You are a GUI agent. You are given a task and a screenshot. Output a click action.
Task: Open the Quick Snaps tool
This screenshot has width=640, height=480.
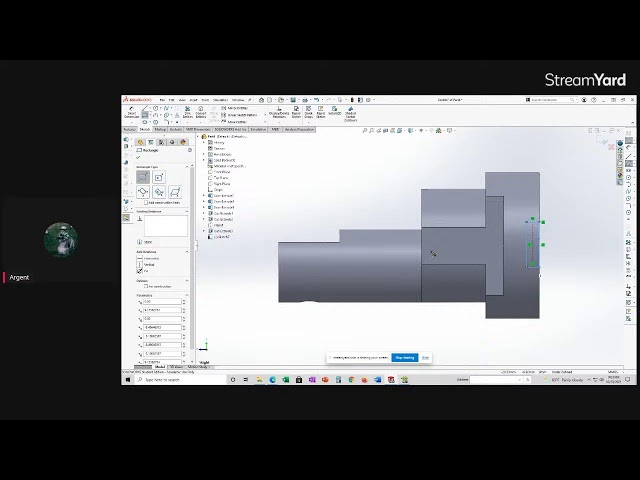coord(309,112)
